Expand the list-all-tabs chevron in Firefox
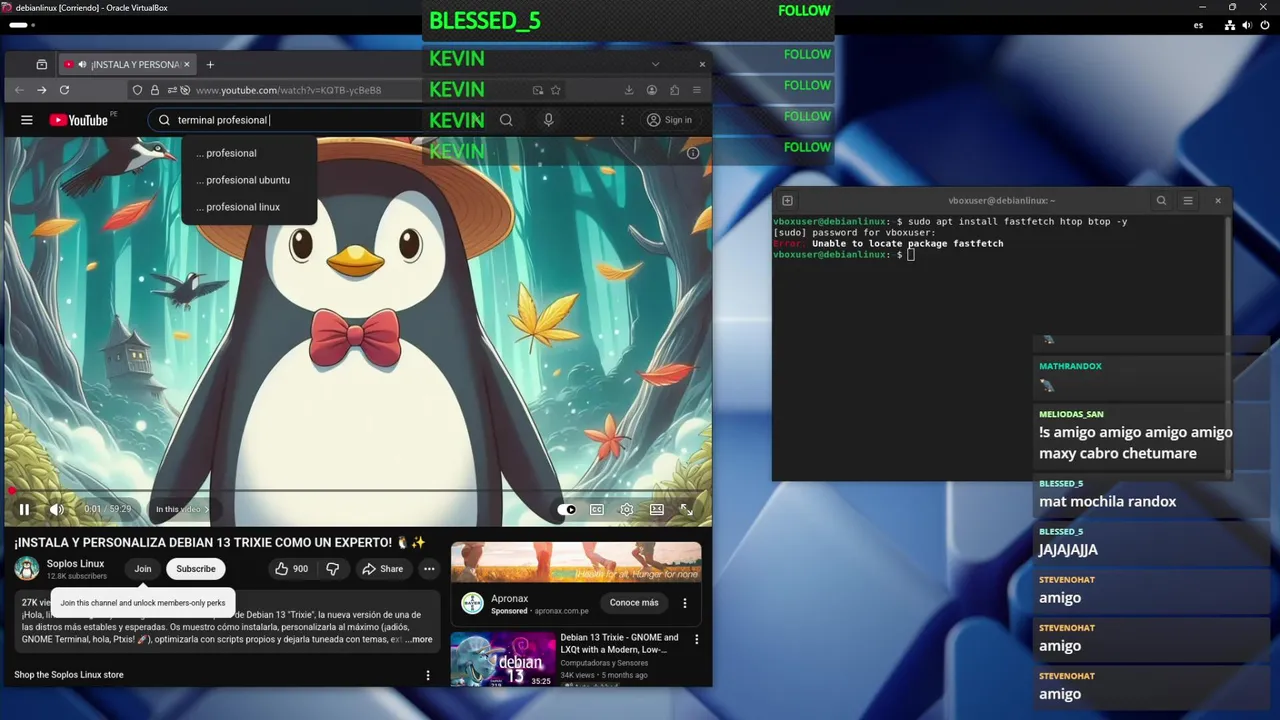Viewport: 1280px width, 720px height. (x=655, y=64)
